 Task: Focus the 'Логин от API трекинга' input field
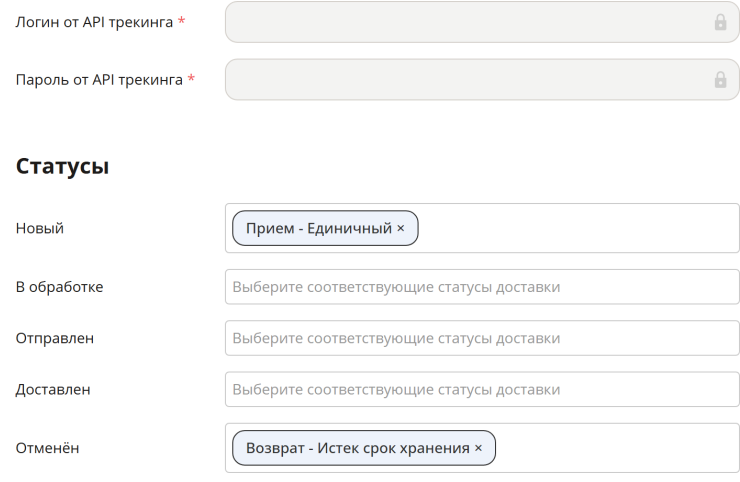482,22
